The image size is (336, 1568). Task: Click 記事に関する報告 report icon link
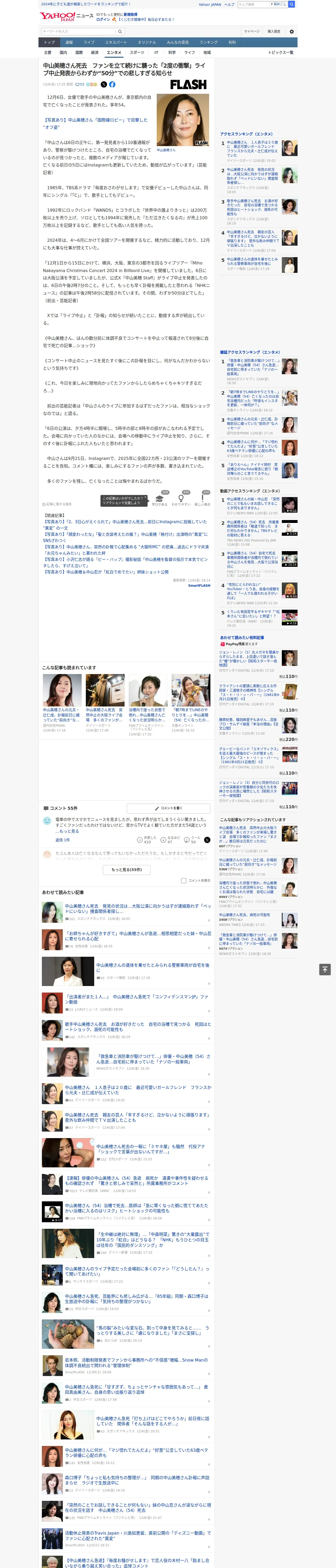click(57, 504)
